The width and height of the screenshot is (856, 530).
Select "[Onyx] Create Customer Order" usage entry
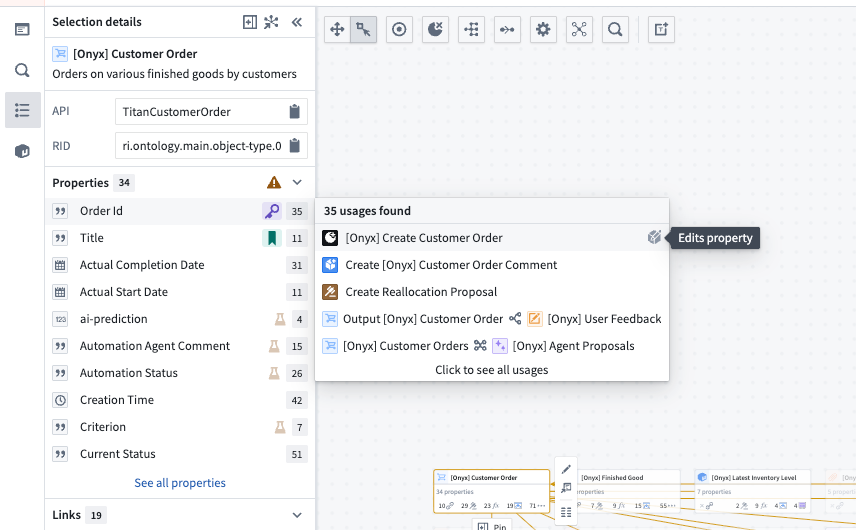click(424, 238)
